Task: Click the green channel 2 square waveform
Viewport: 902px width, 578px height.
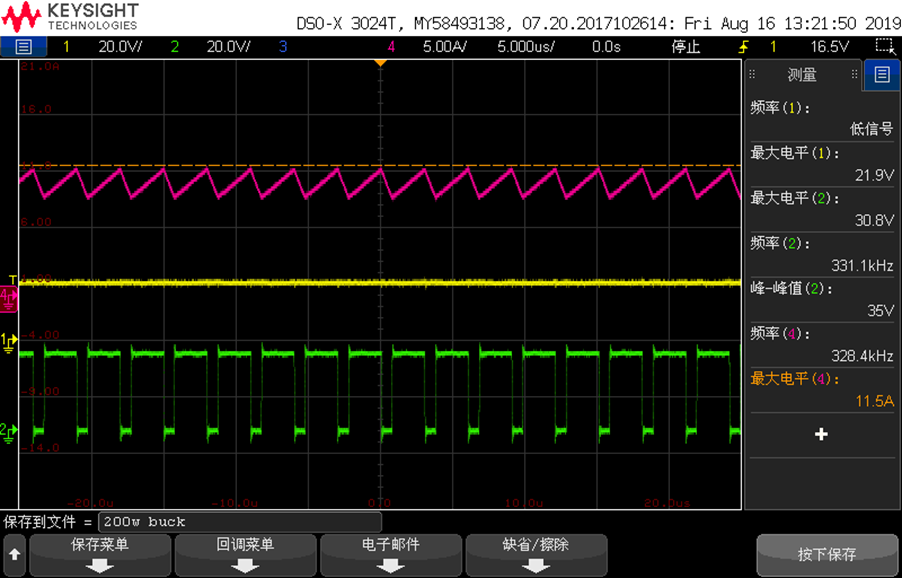Action: 380,391
